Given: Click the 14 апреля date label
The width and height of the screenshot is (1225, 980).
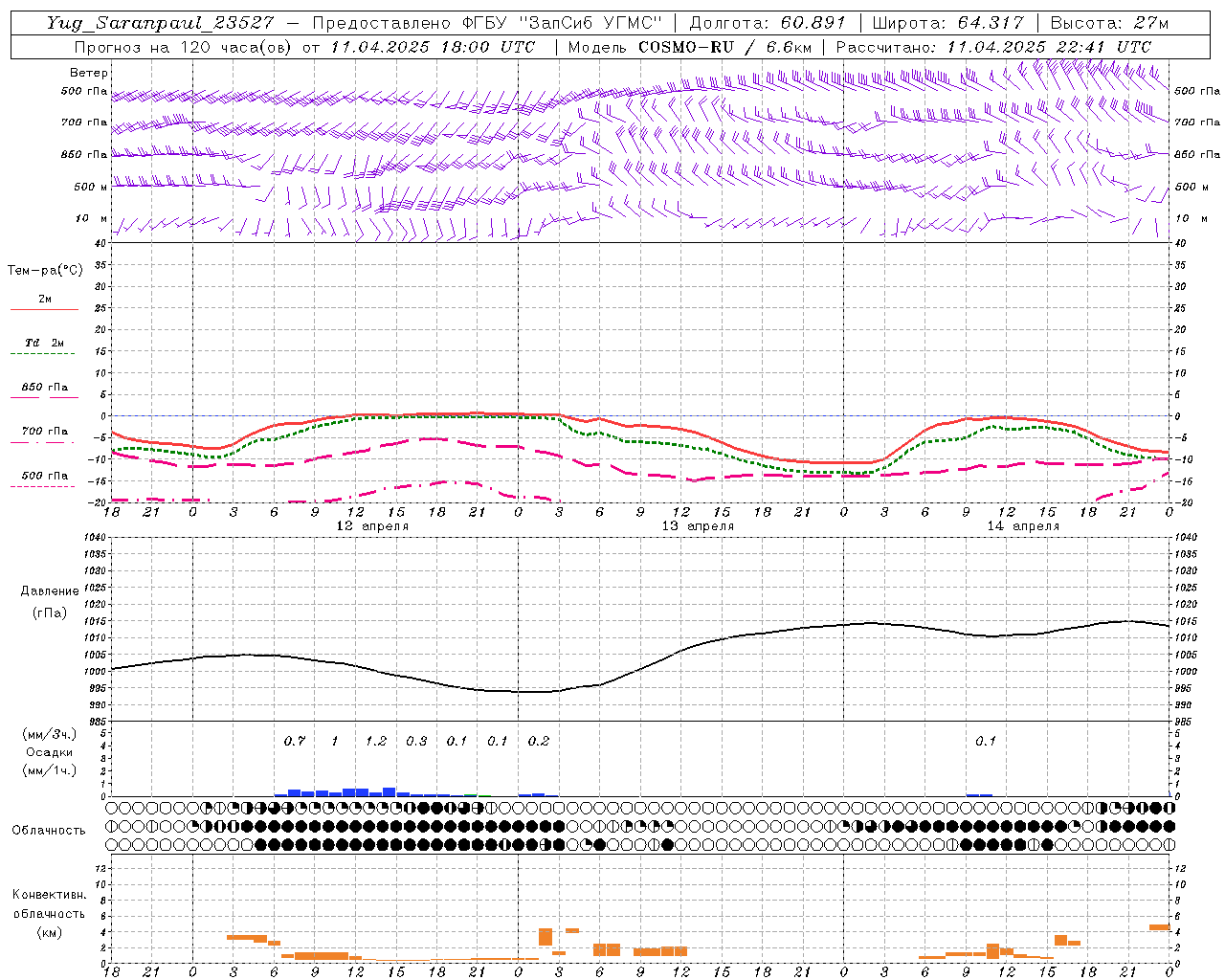Looking at the screenshot, I should point(1023,526).
